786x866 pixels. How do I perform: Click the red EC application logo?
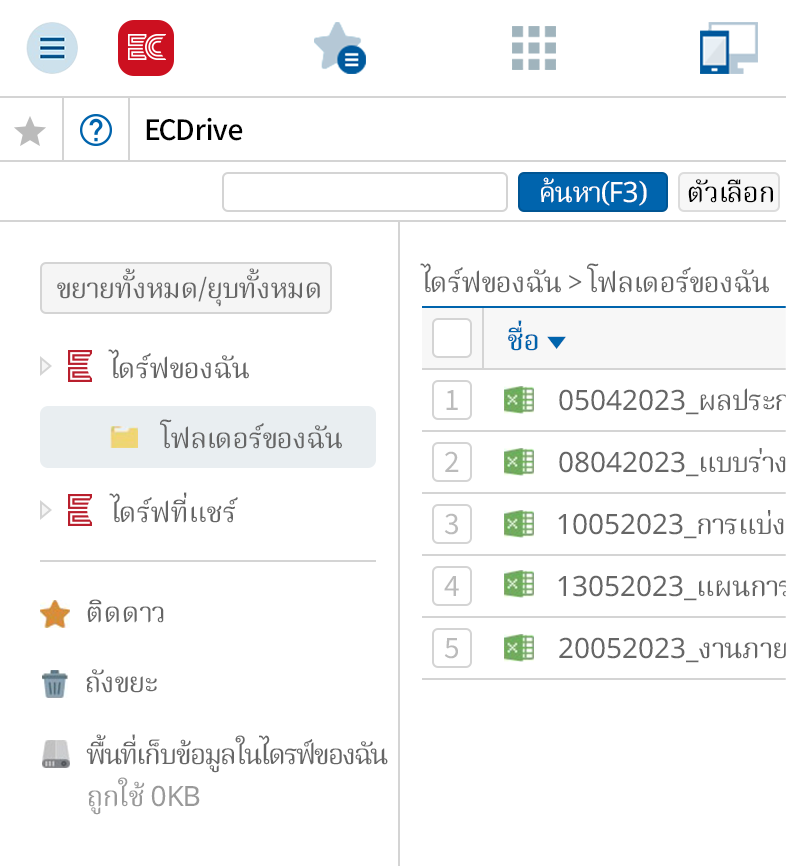[x=145, y=48]
